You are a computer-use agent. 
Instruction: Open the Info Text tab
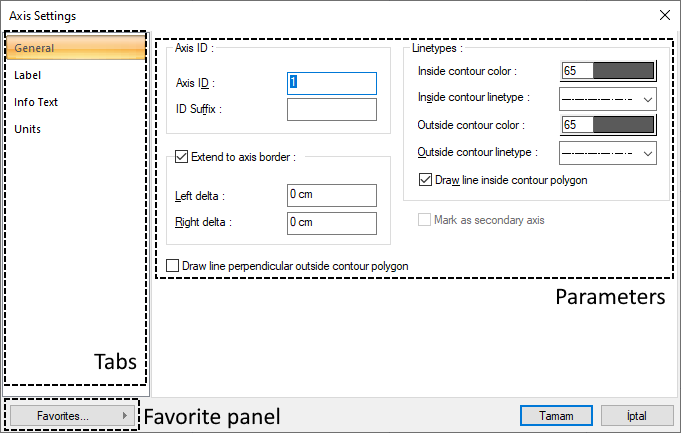pyautogui.click(x=35, y=102)
